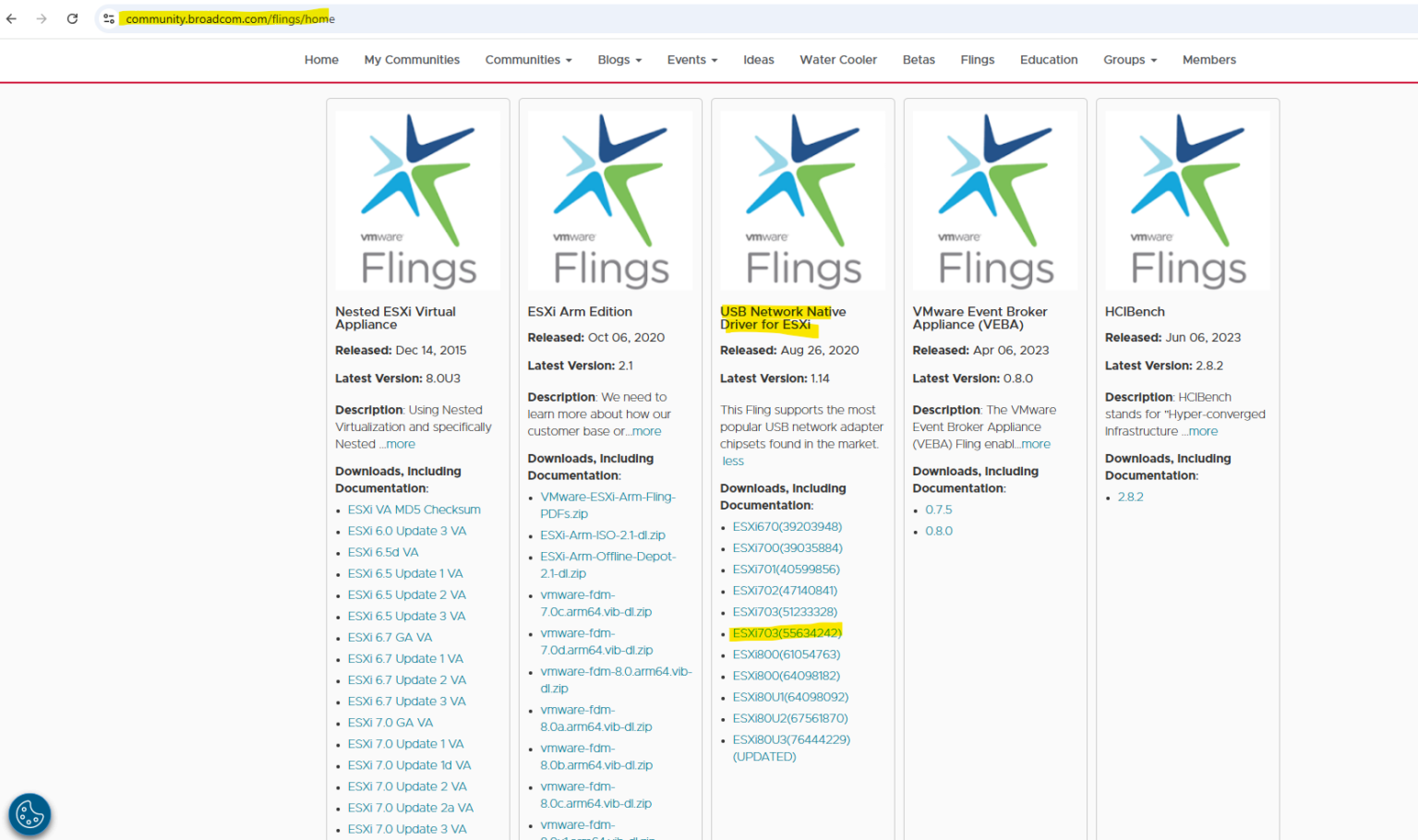Open the Events dropdown menu
Viewport: 1418px width, 840px height.
point(691,59)
